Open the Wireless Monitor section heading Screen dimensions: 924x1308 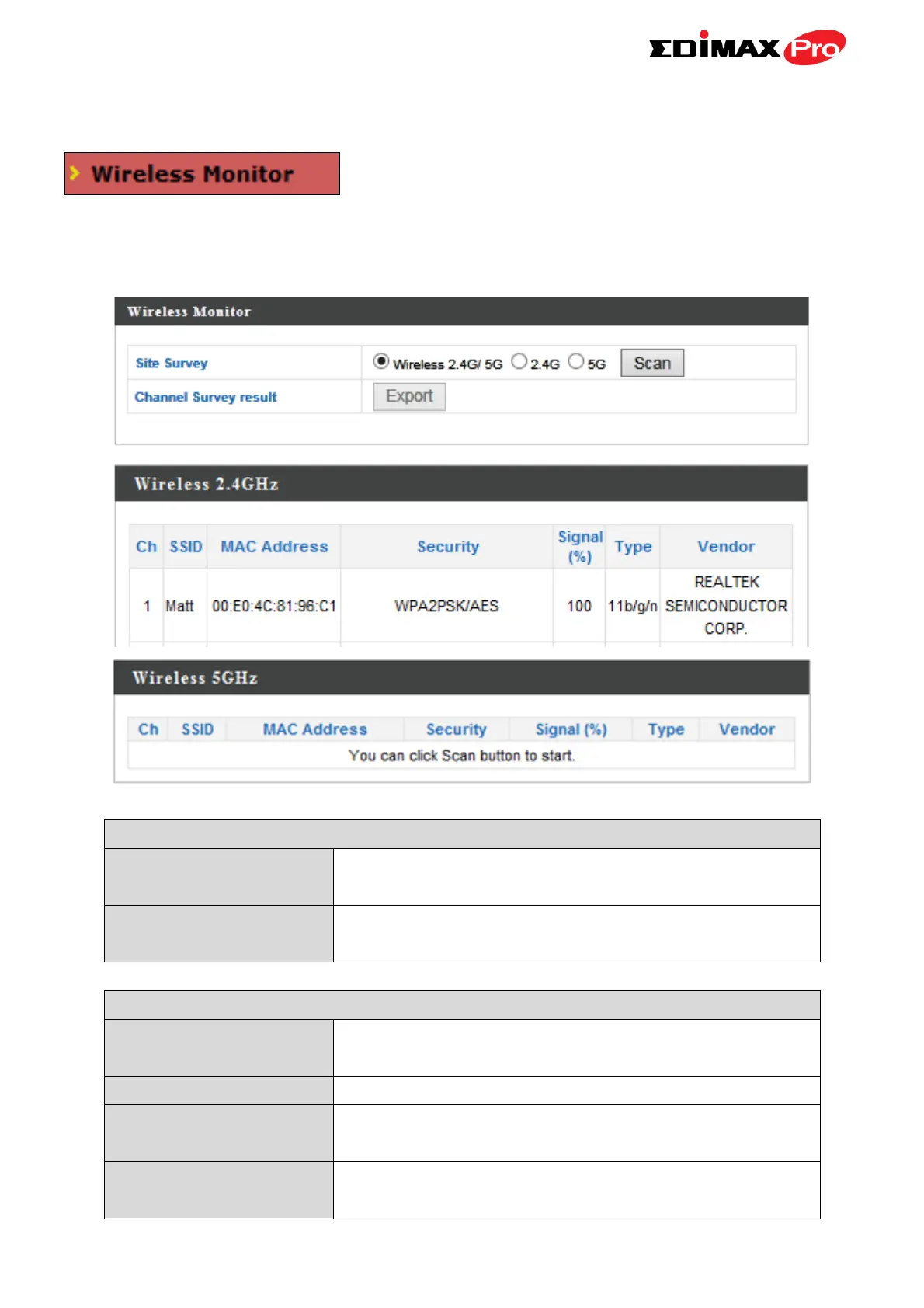click(202, 173)
